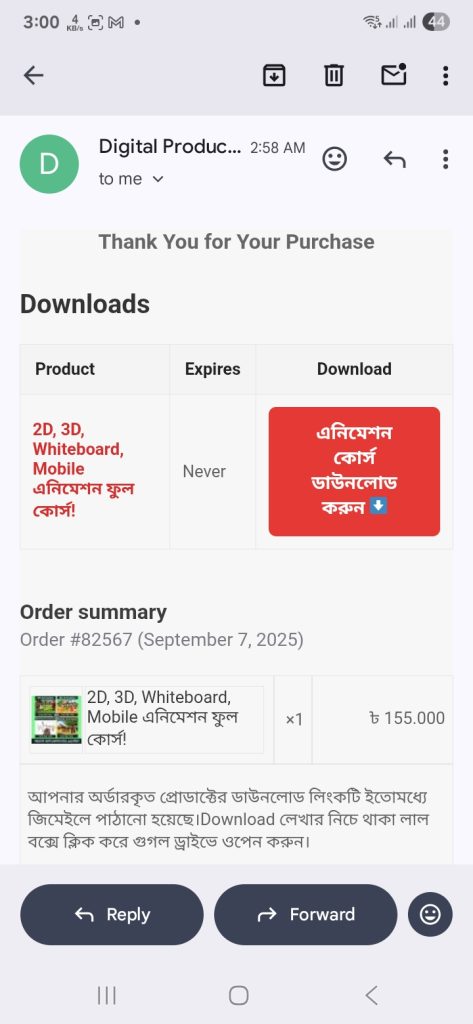Open the top toolbar overflow menu
473x1024 pixels.
(445, 76)
